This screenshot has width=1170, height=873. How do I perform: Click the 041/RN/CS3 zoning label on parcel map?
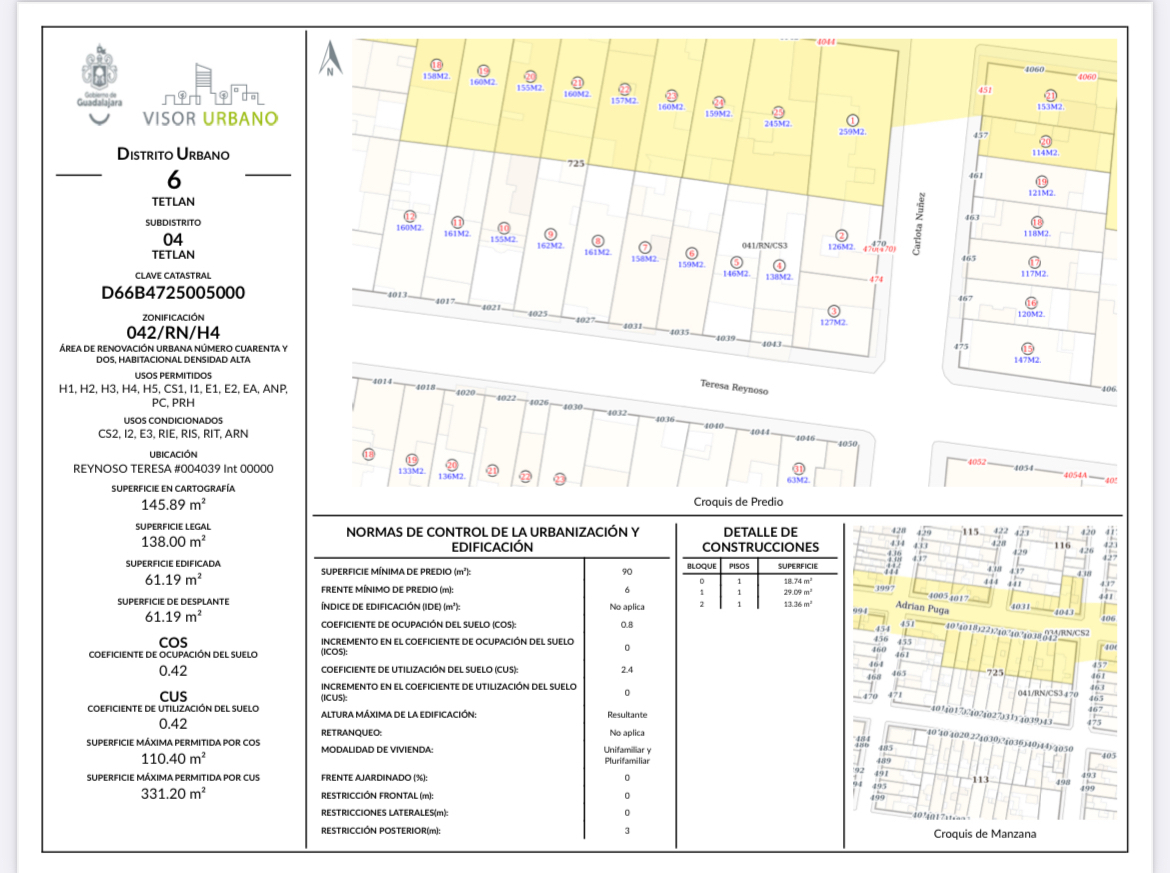(764, 245)
